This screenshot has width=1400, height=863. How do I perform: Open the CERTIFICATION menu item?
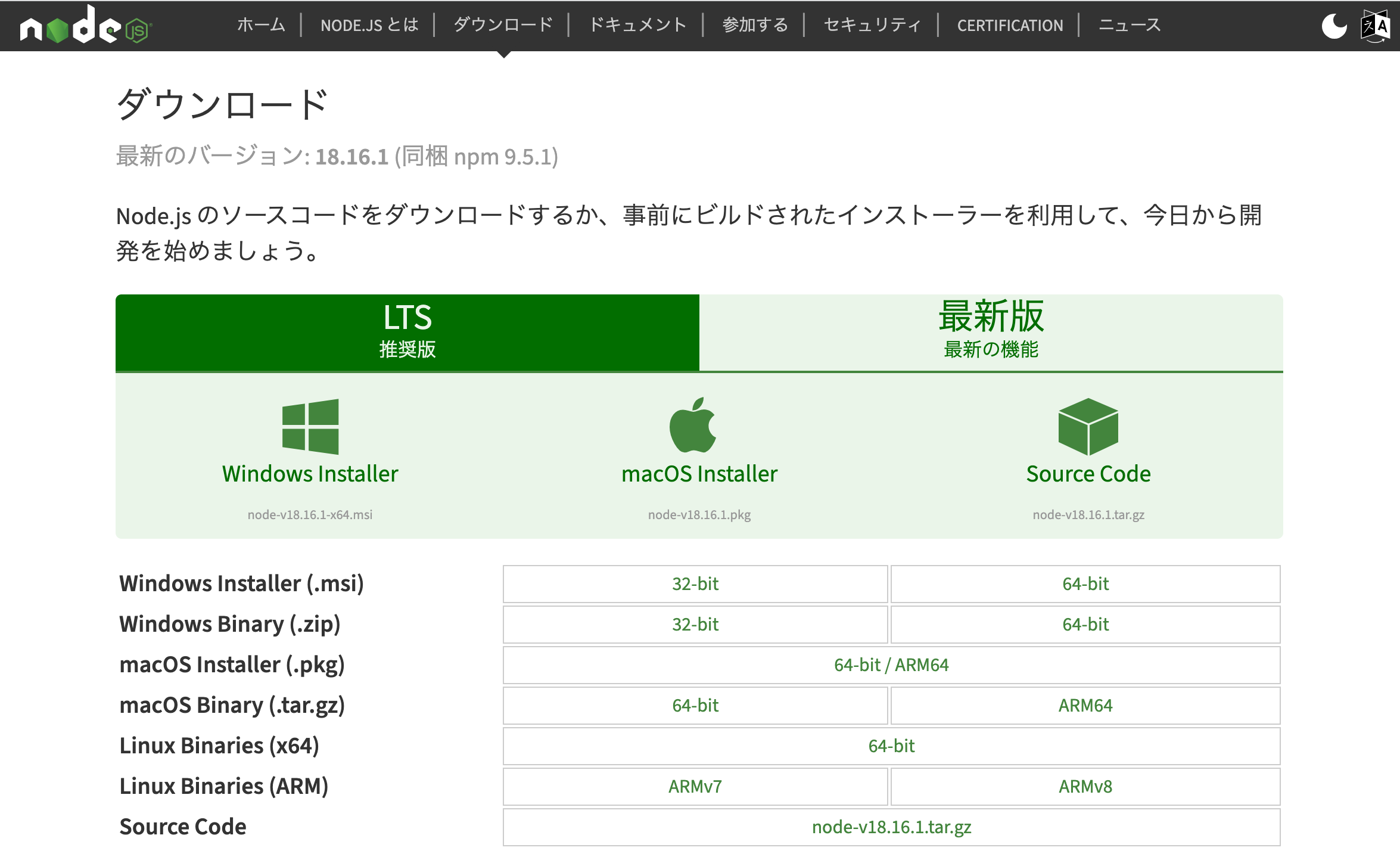[x=1010, y=25]
